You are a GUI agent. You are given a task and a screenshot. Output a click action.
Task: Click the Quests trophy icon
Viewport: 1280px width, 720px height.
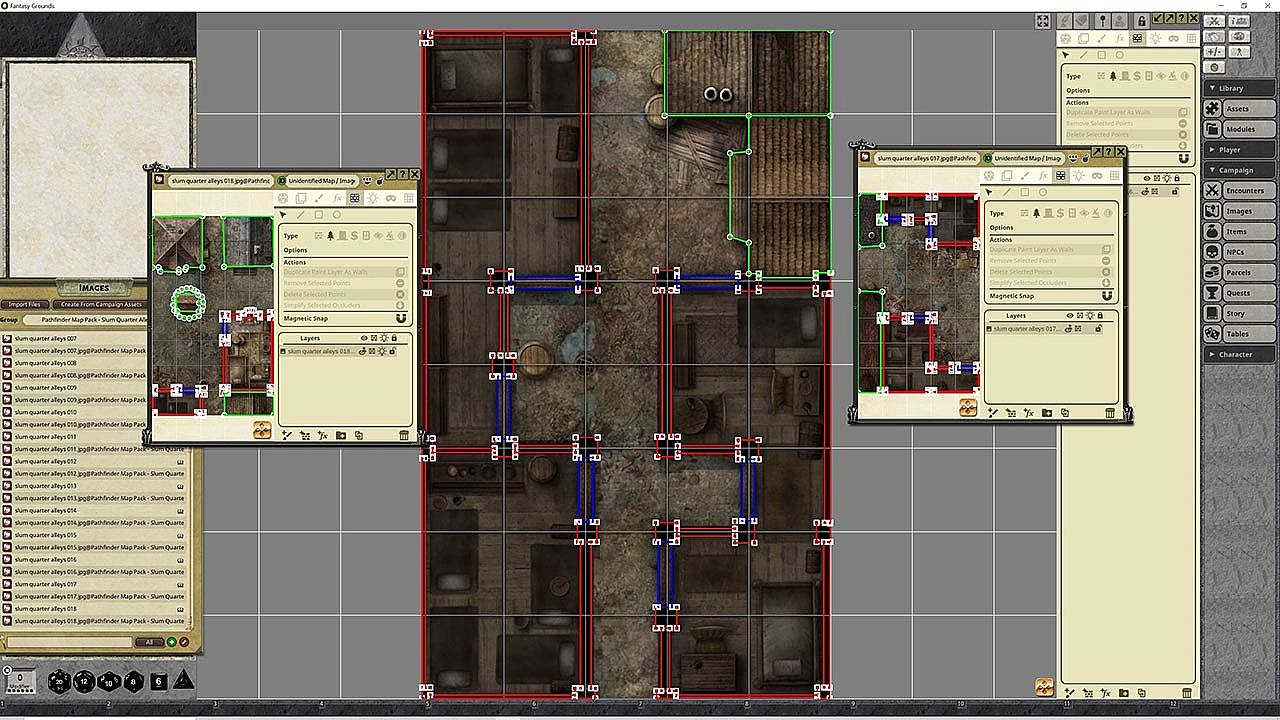pyautogui.click(x=1213, y=293)
